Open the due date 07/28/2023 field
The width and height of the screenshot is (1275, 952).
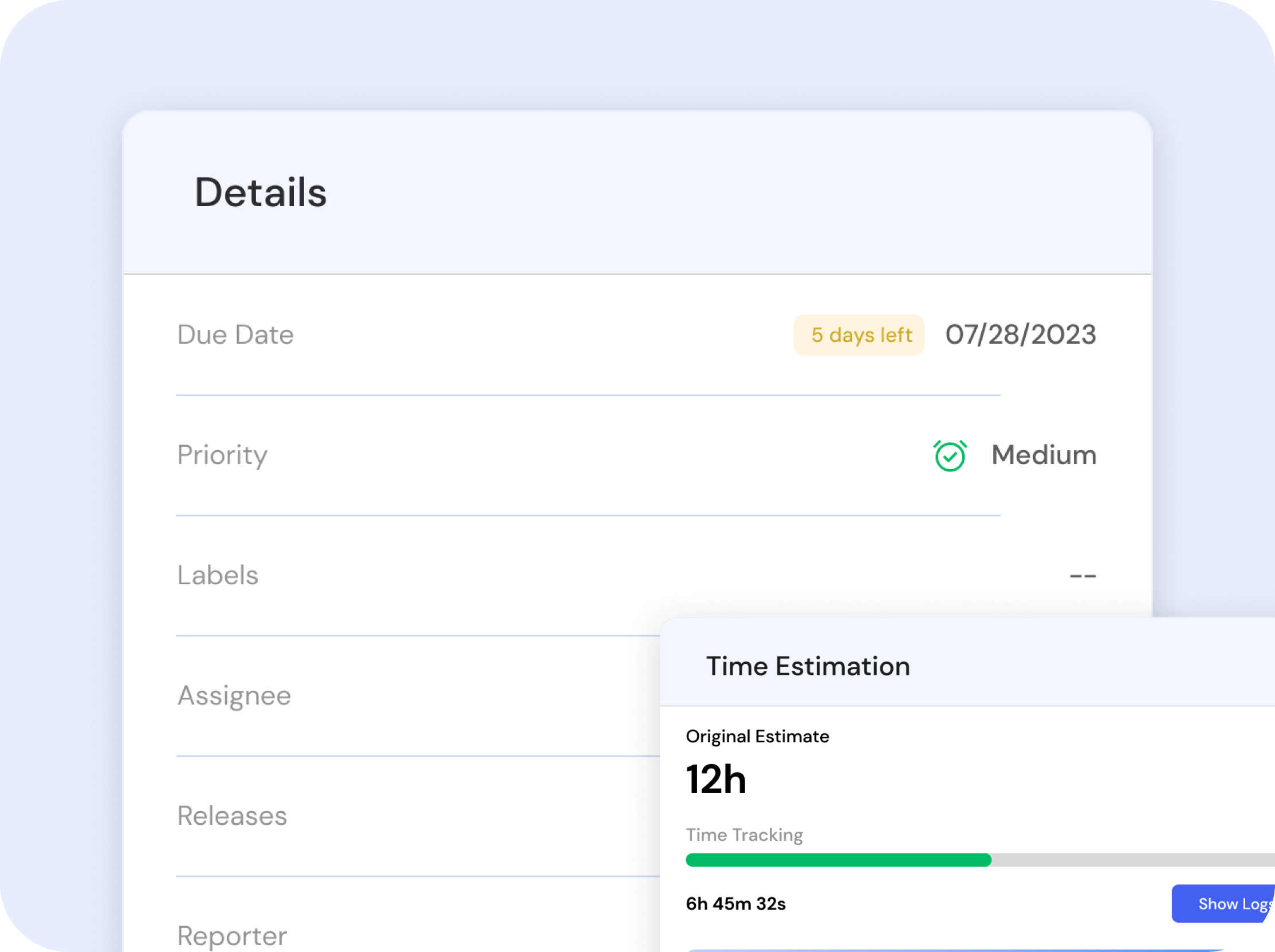tap(1020, 335)
